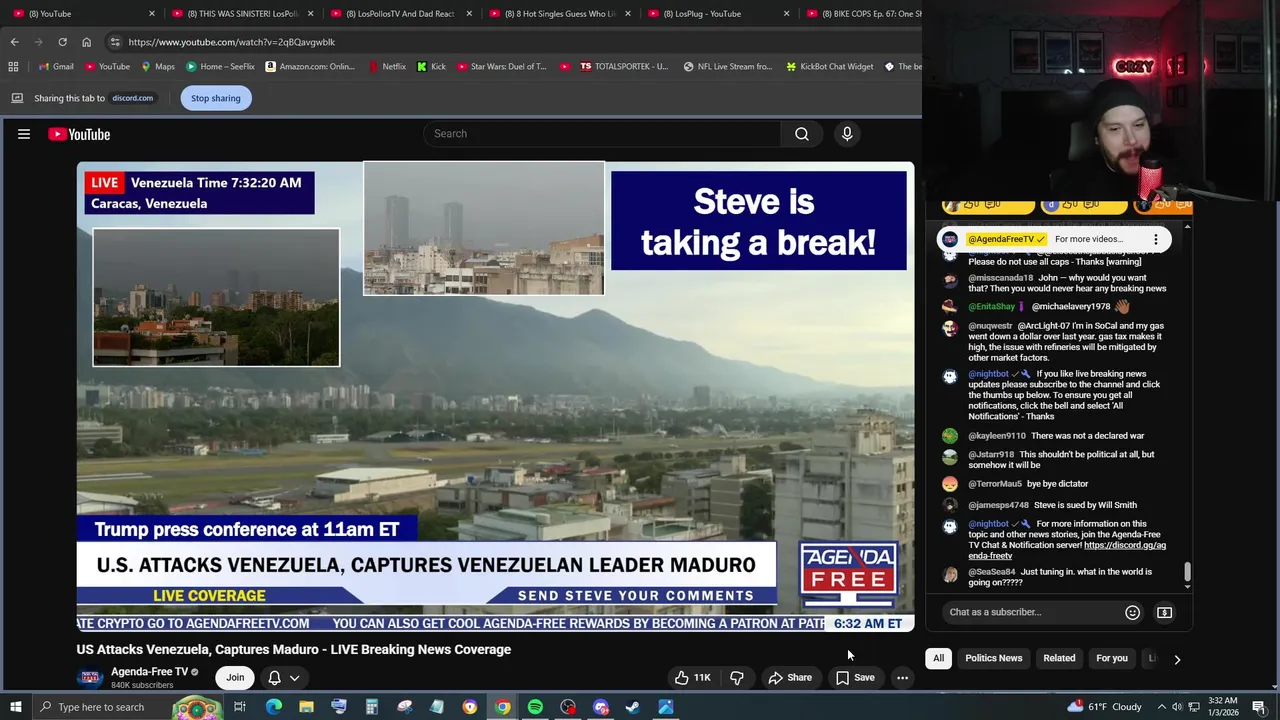Viewport: 1280px width, 720px height.
Task: Open the weather 61°F Cloudy widget
Action: (x=1104, y=707)
